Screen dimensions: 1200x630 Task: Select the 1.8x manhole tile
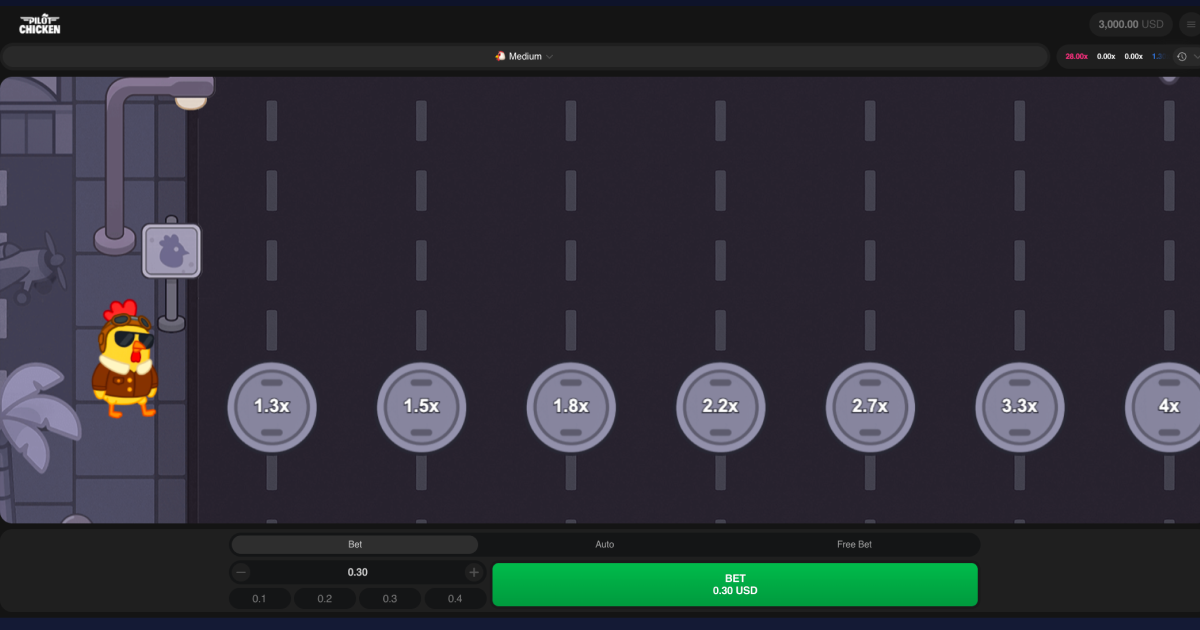pos(571,407)
